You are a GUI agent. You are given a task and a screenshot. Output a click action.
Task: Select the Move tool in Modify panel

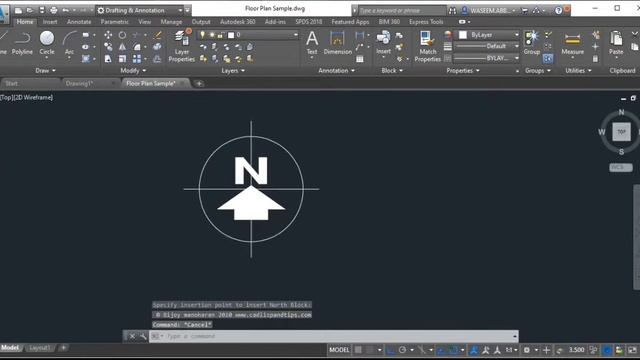[x=108, y=35]
